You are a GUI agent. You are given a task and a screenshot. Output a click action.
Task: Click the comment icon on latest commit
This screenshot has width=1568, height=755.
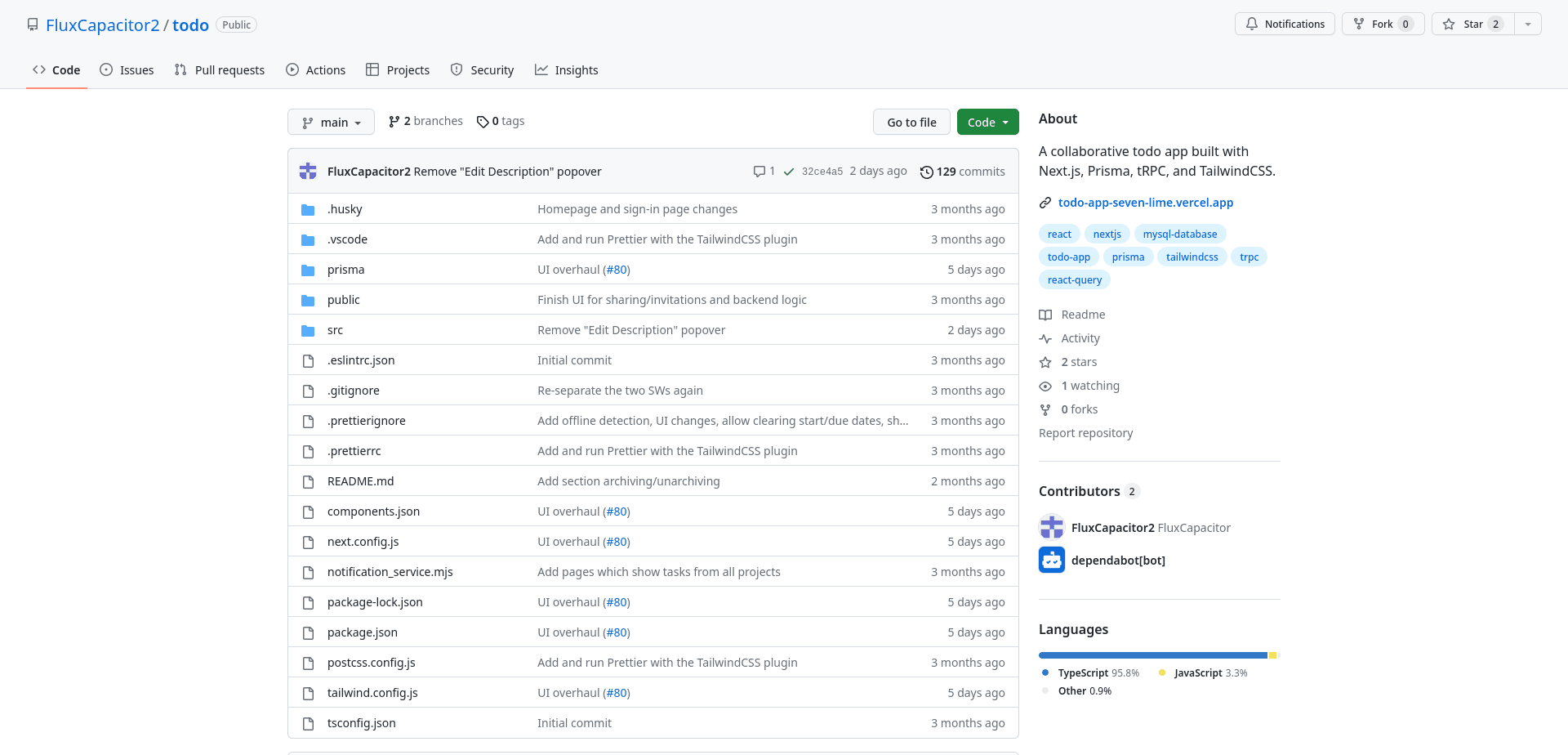pos(759,172)
